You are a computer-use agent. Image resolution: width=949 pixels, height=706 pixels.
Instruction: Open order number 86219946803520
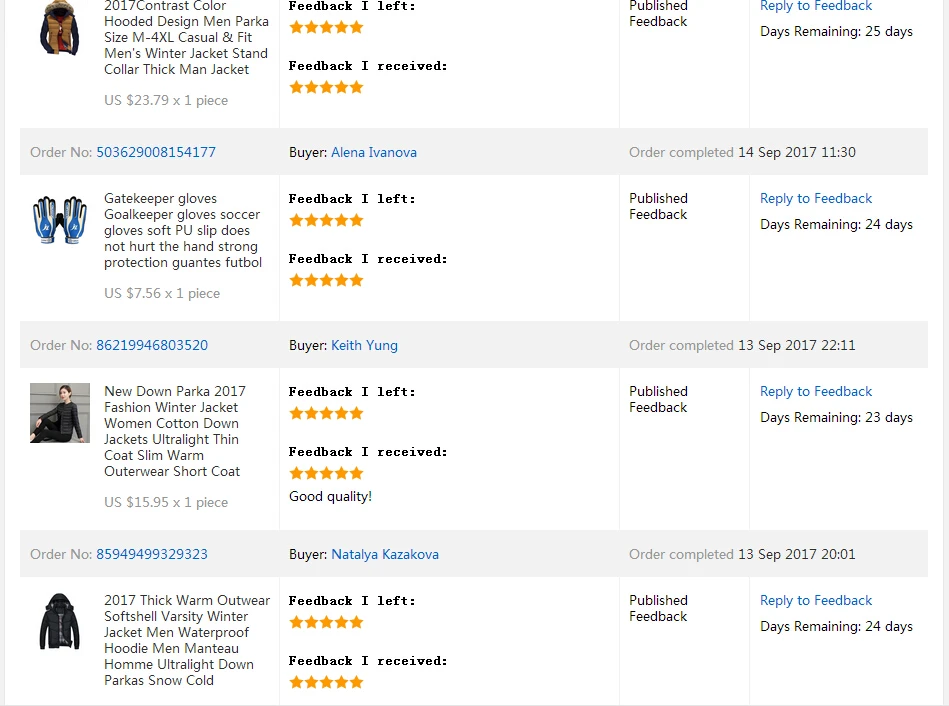point(151,345)
